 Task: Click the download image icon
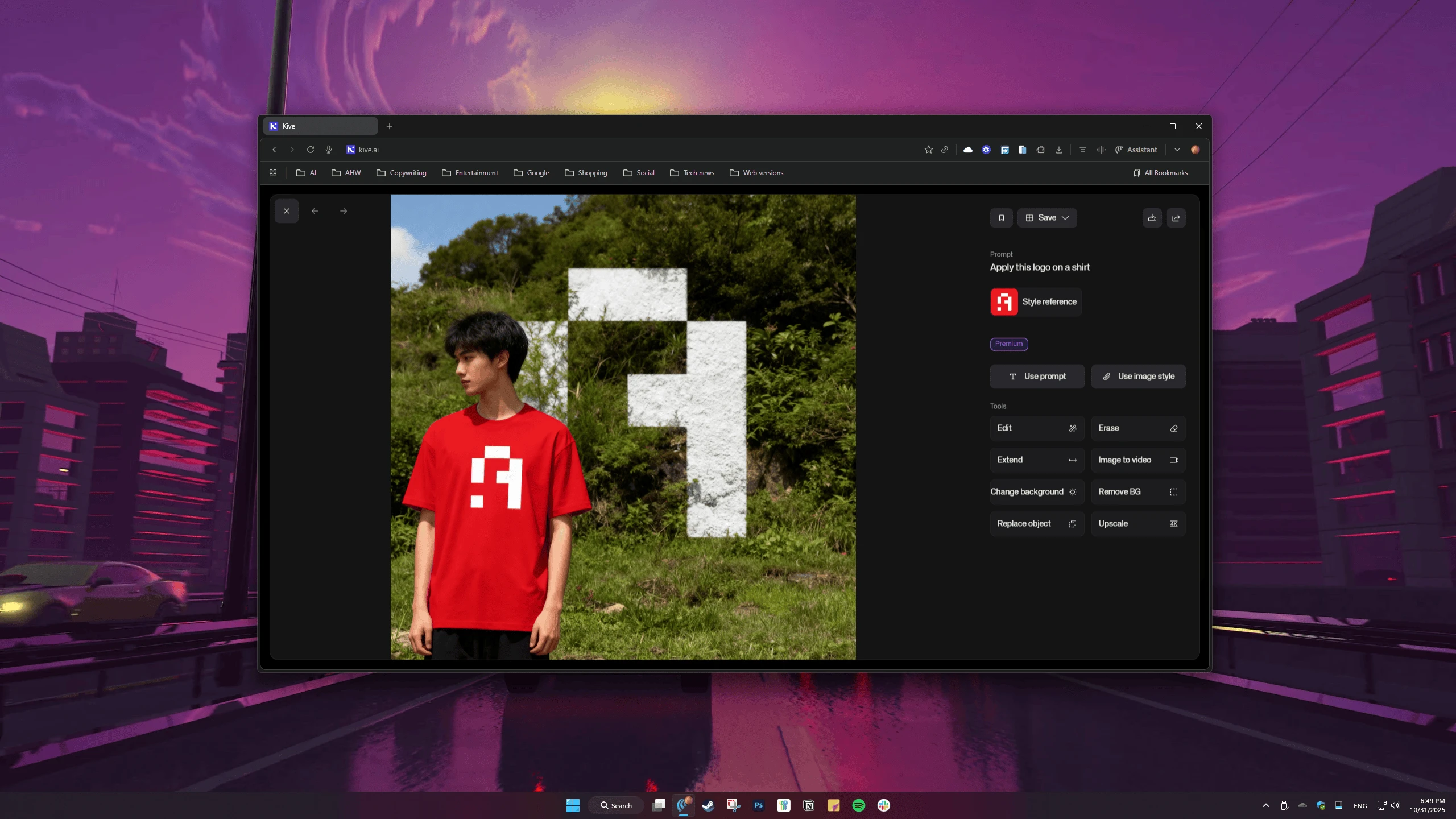1152,218
